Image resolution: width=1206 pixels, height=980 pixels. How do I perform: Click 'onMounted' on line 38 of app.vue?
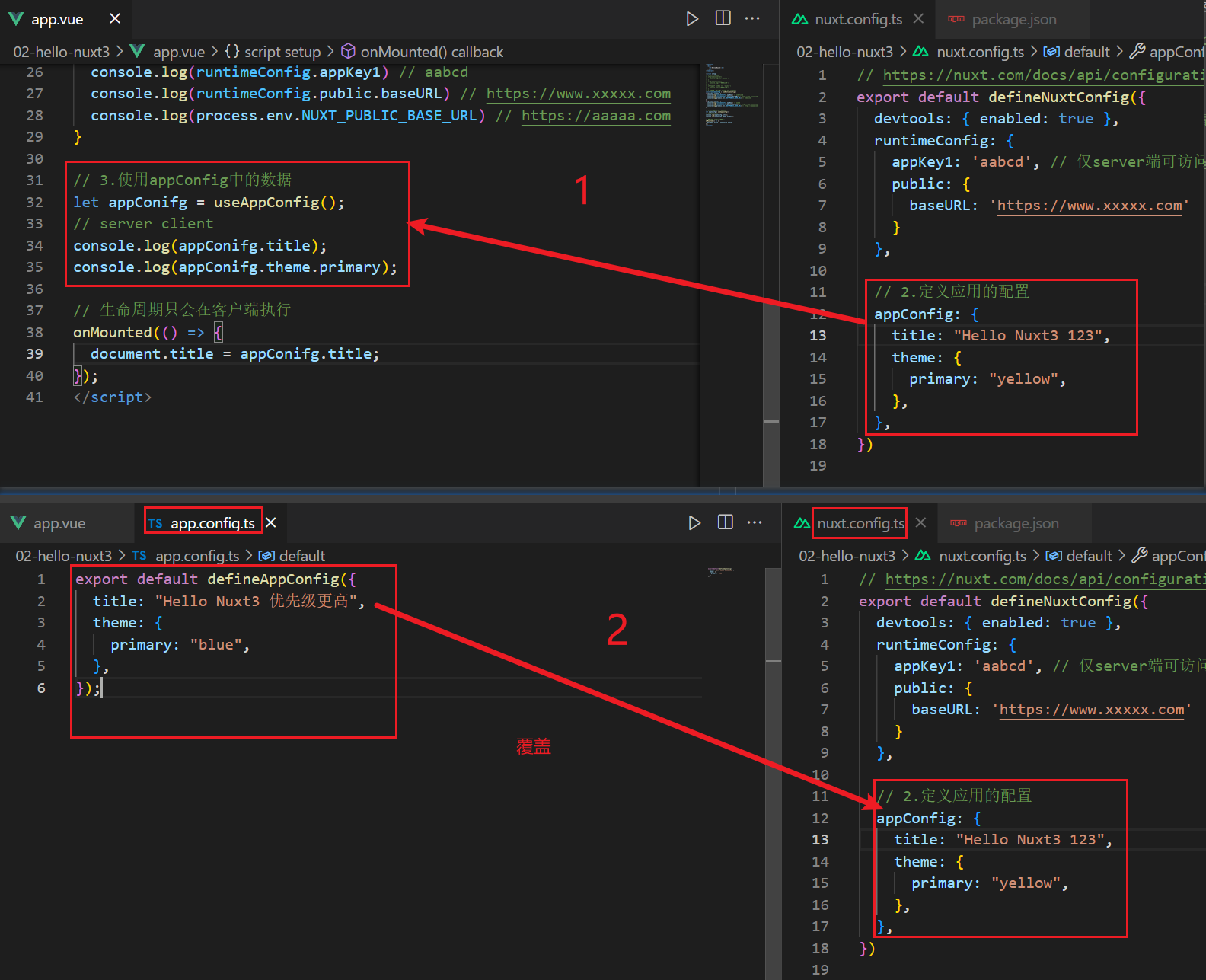point(113,333)
